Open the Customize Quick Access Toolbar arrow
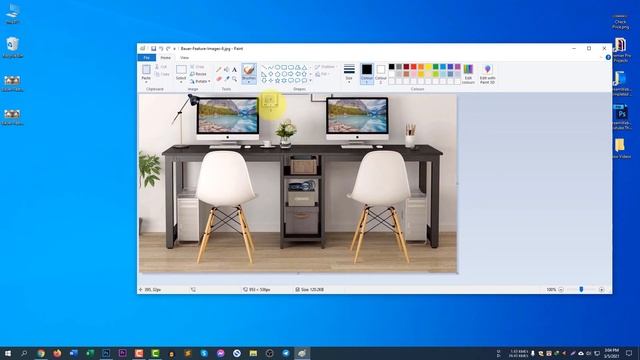 [x=175, y=49]
